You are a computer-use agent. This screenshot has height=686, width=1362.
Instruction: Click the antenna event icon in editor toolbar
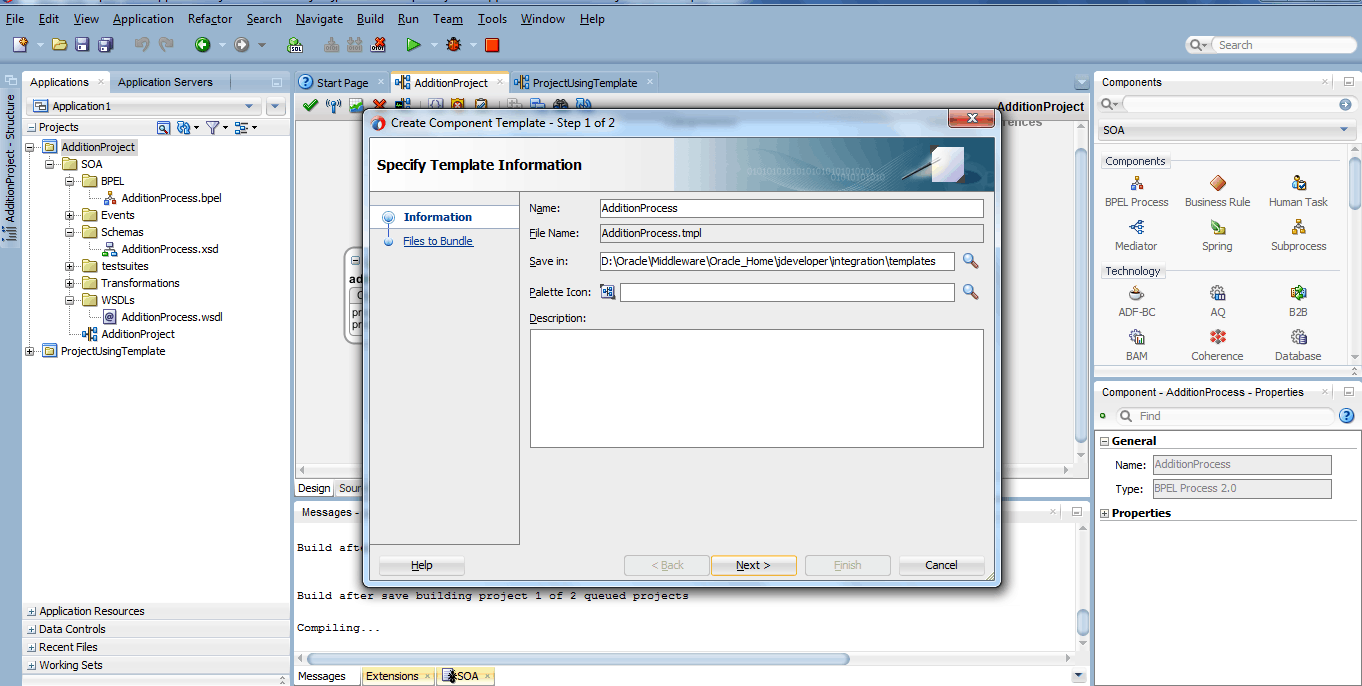tap(334, 105)
